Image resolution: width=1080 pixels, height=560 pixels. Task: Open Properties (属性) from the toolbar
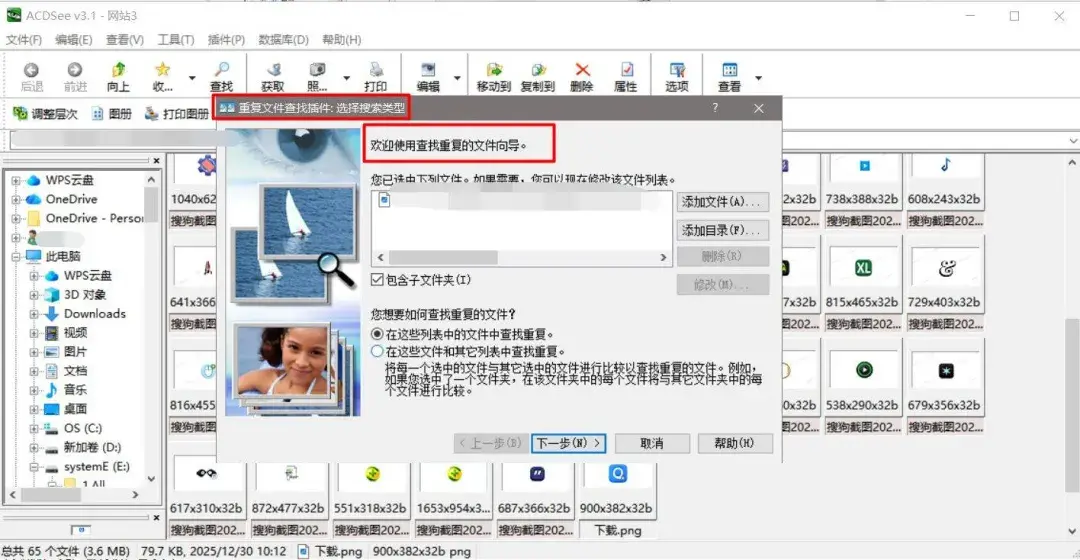[626, 76]
